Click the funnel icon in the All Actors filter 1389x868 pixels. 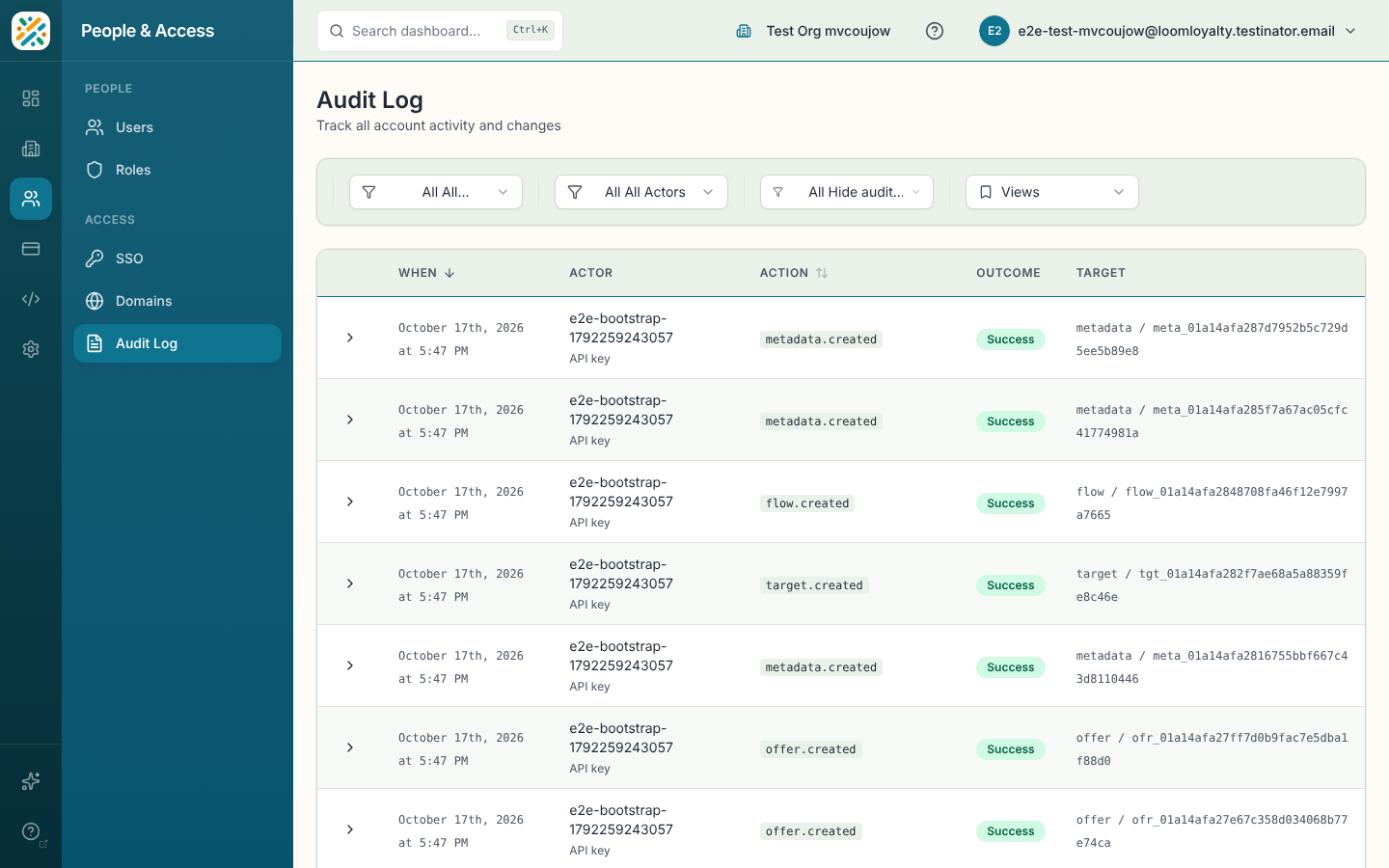pyautogui.click(x=575, y=192)
